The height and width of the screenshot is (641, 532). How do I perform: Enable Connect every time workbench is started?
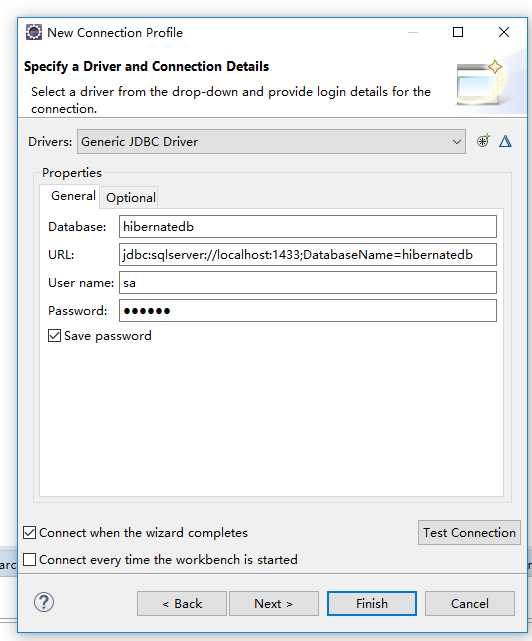coord(29,559)
